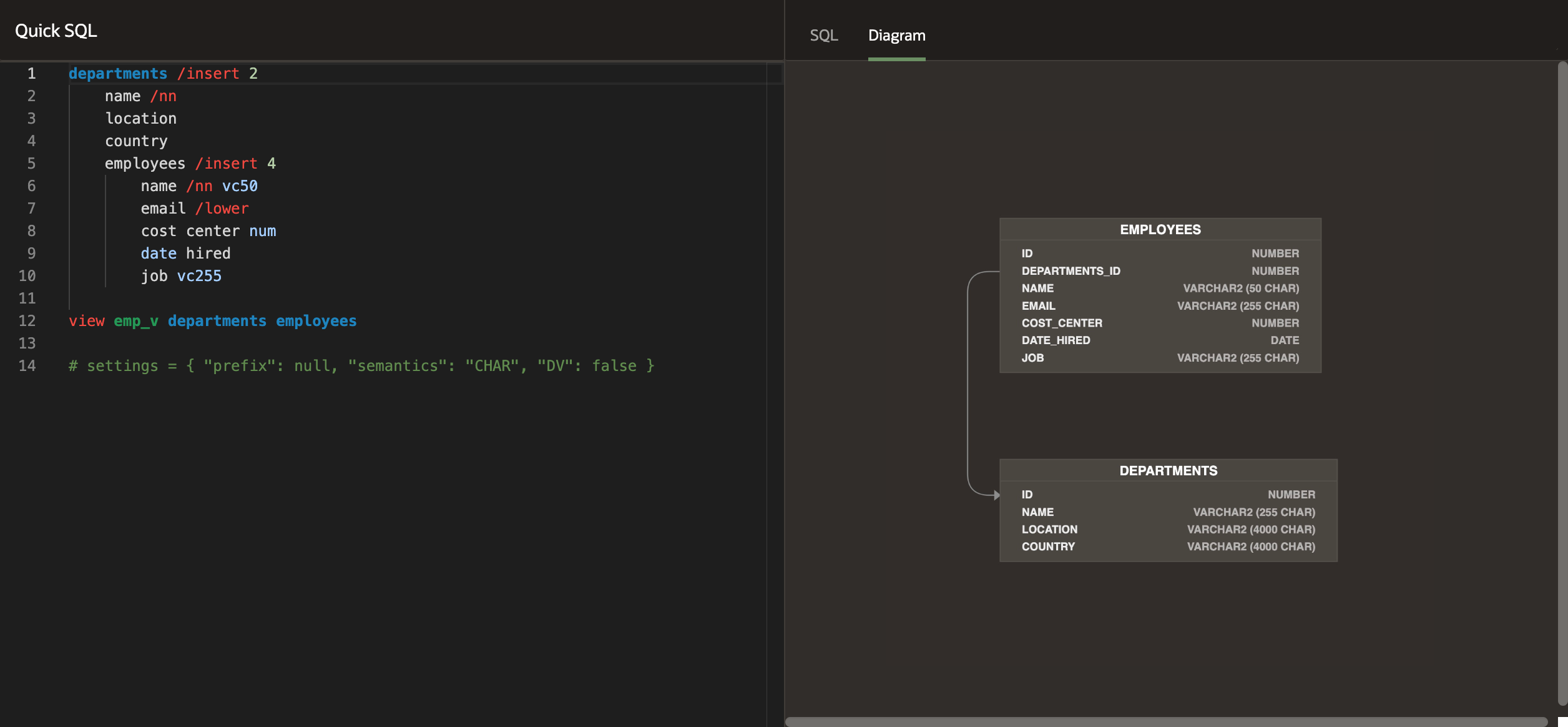Switch to the SQL tab
The image size is (1568, 727).
click(823, 36)
